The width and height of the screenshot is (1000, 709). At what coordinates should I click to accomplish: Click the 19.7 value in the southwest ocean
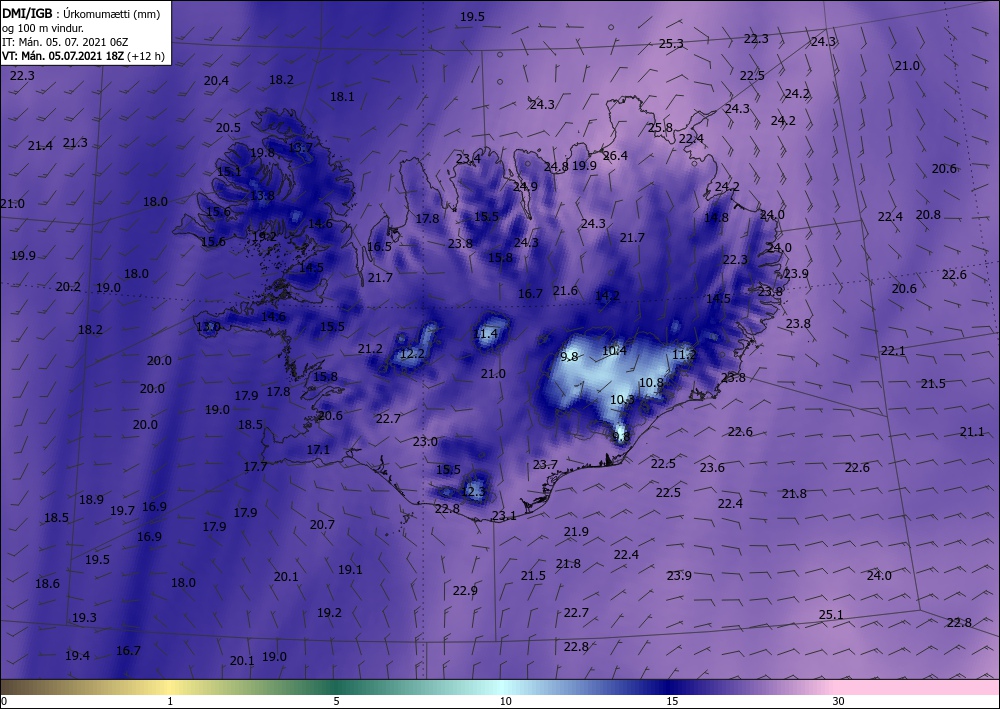click(x=122, y=510)
